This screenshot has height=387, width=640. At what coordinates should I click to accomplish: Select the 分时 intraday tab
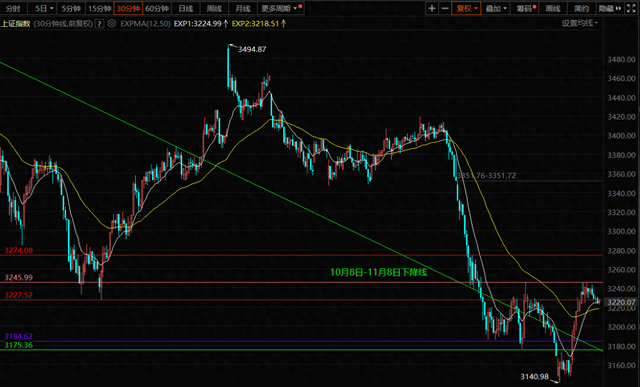click(x=13, y=8)
